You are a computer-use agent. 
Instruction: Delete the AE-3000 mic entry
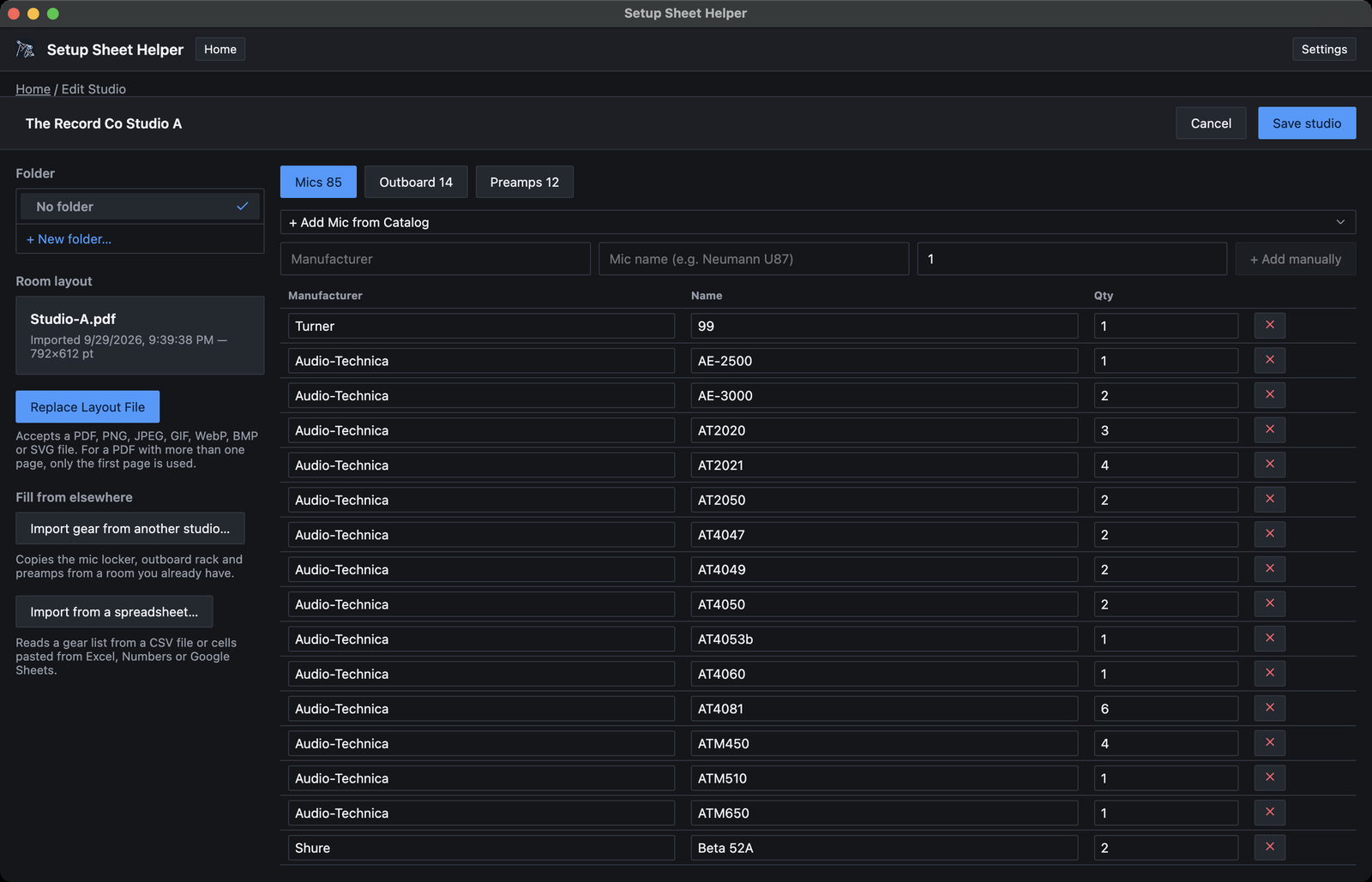(1269, 395)
